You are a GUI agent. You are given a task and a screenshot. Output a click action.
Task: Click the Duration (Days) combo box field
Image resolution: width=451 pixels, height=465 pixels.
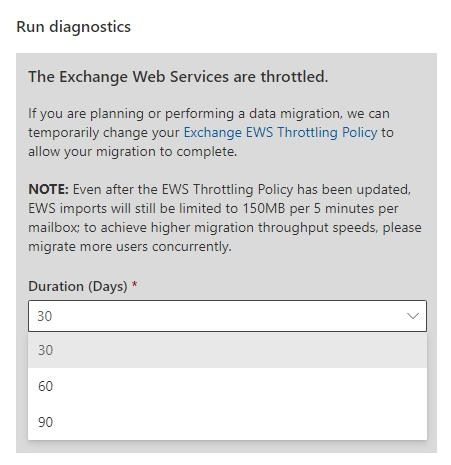click(227, 316)
